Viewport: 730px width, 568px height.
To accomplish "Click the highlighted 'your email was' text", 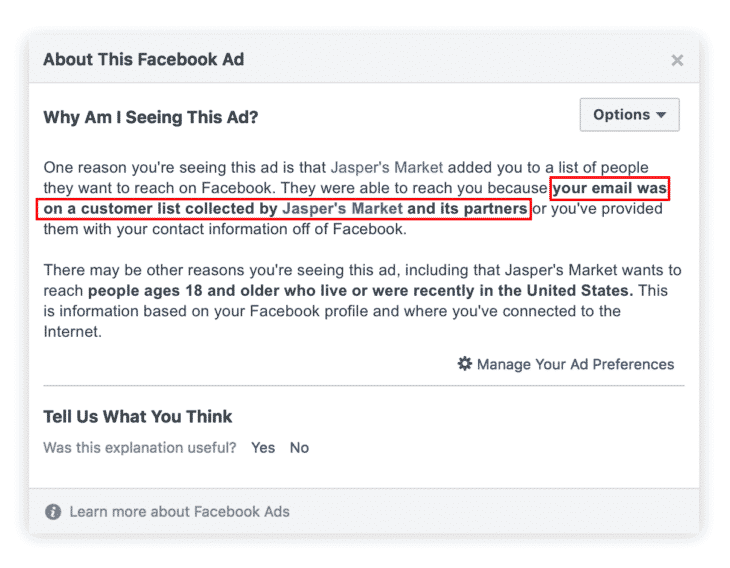I will pyautogui.click(x=609, y=189).
